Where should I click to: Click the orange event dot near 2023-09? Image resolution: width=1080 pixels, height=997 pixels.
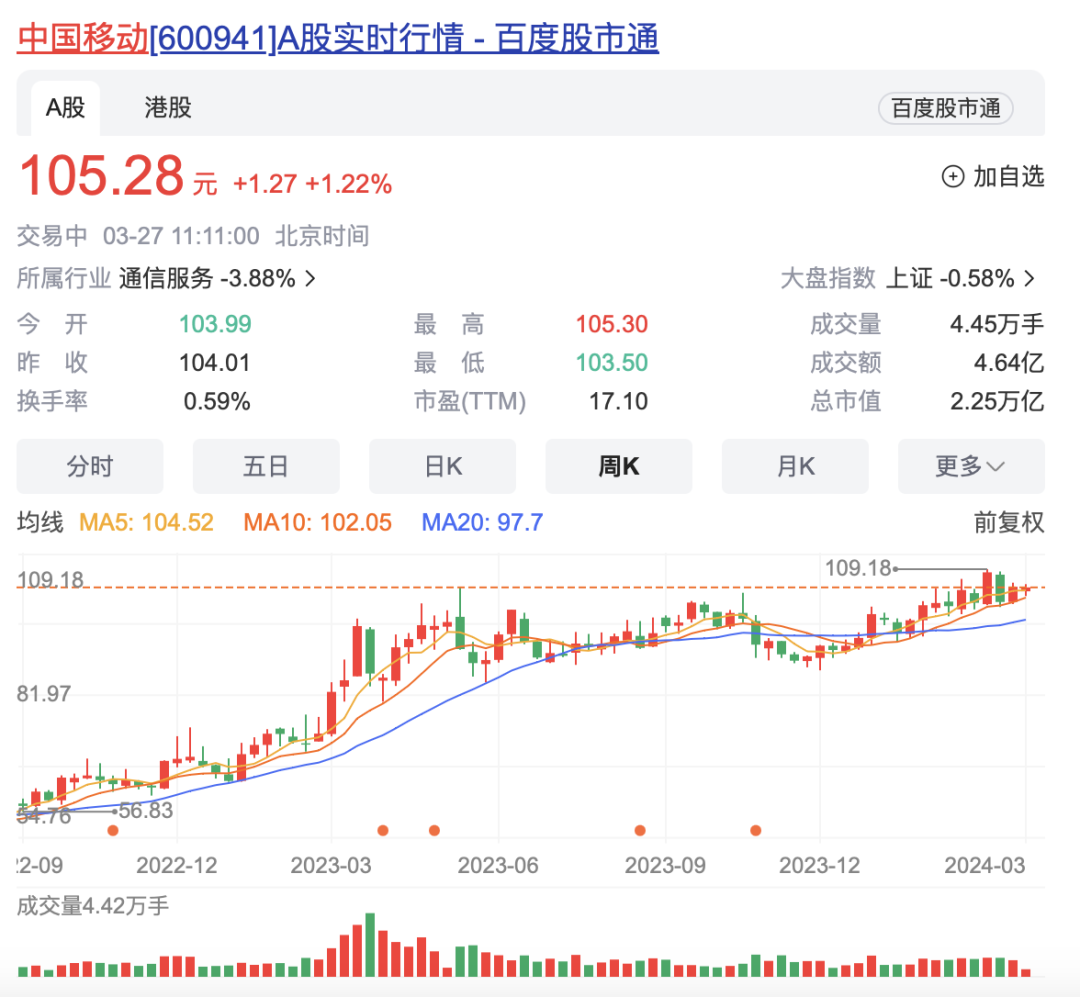pos(640,830)
